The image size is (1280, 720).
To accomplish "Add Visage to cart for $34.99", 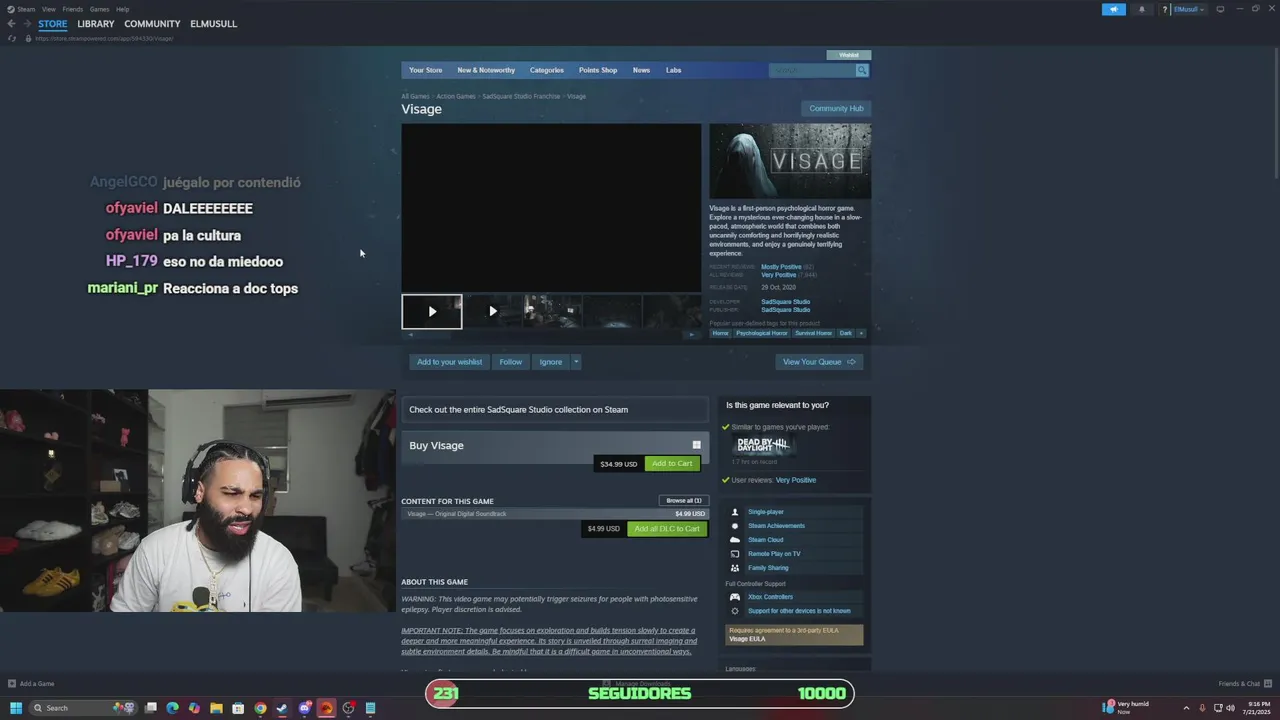I will pyautogui.click(x=672, y=464).
